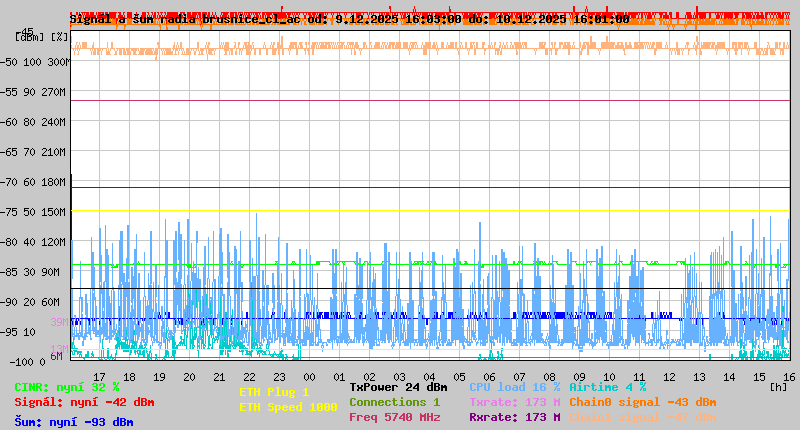The width and height of the screenshot is (800, 430).
Task: Click the Txrate: 173 M legend
Action: tap(514, 402)
